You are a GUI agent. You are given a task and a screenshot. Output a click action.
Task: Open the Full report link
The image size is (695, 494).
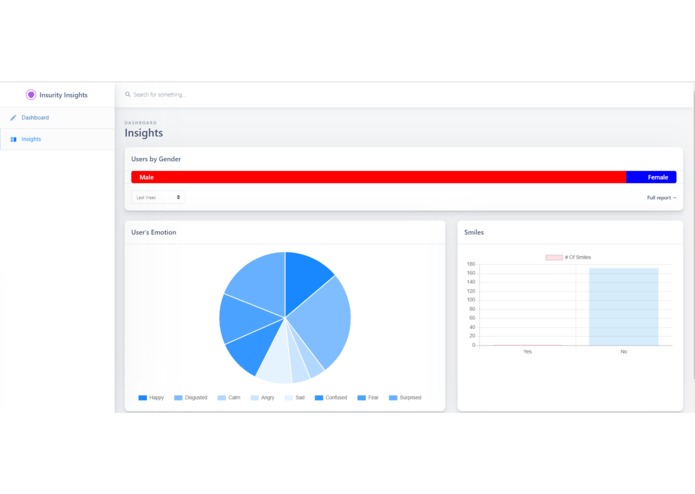click(661, 198)
